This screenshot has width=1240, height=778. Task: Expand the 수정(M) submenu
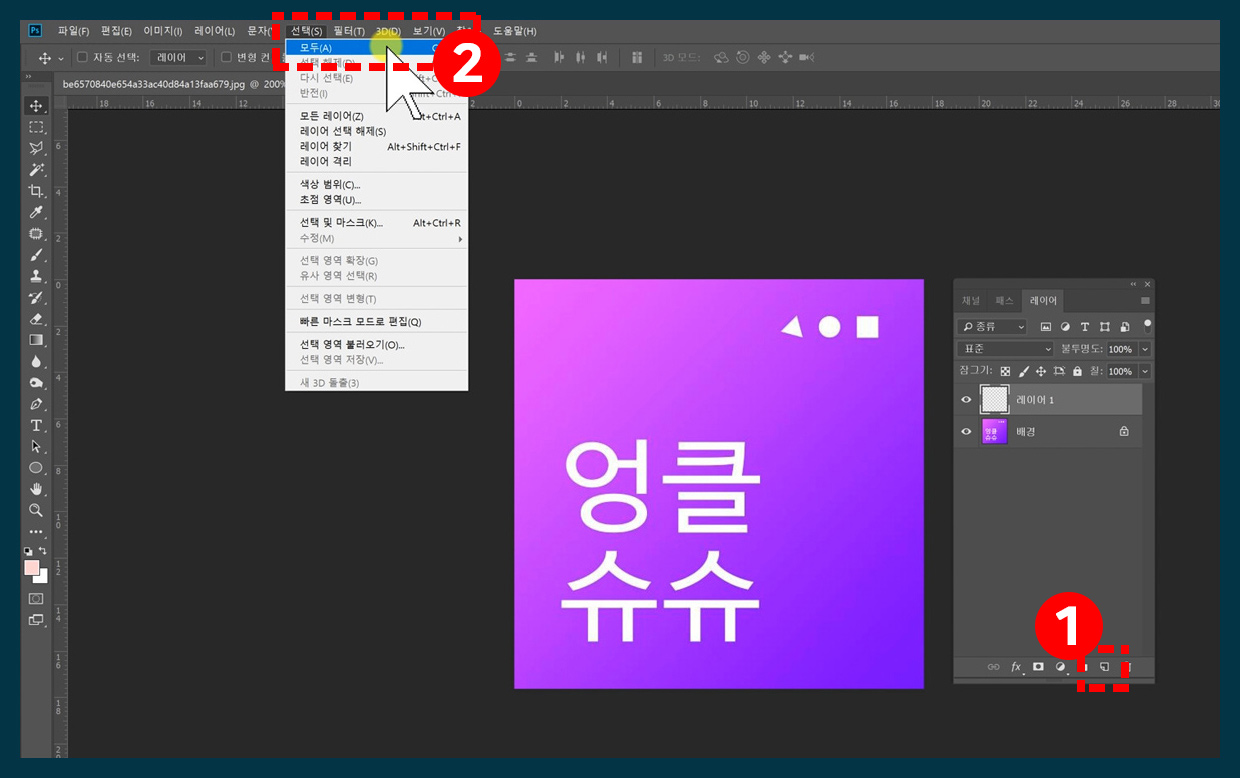pyautogui.click(x=376, y=238)
